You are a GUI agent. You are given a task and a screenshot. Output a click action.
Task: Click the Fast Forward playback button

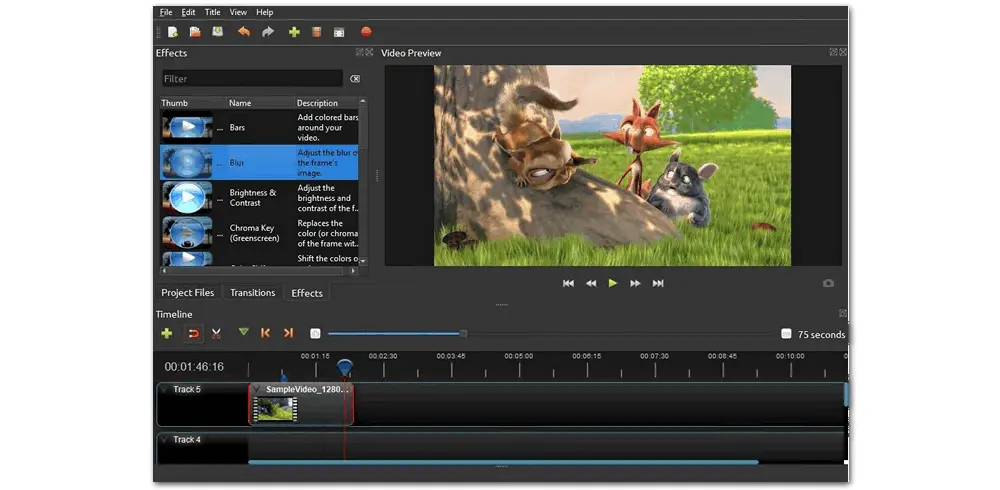pyautogui.click(x=635, y=283)
